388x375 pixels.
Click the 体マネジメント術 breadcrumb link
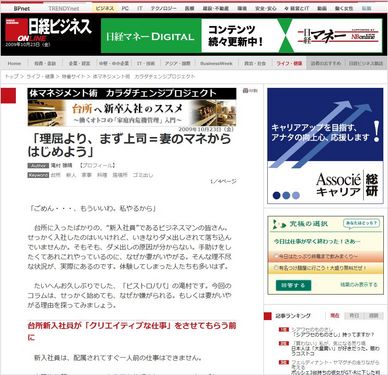pos(144,76)
